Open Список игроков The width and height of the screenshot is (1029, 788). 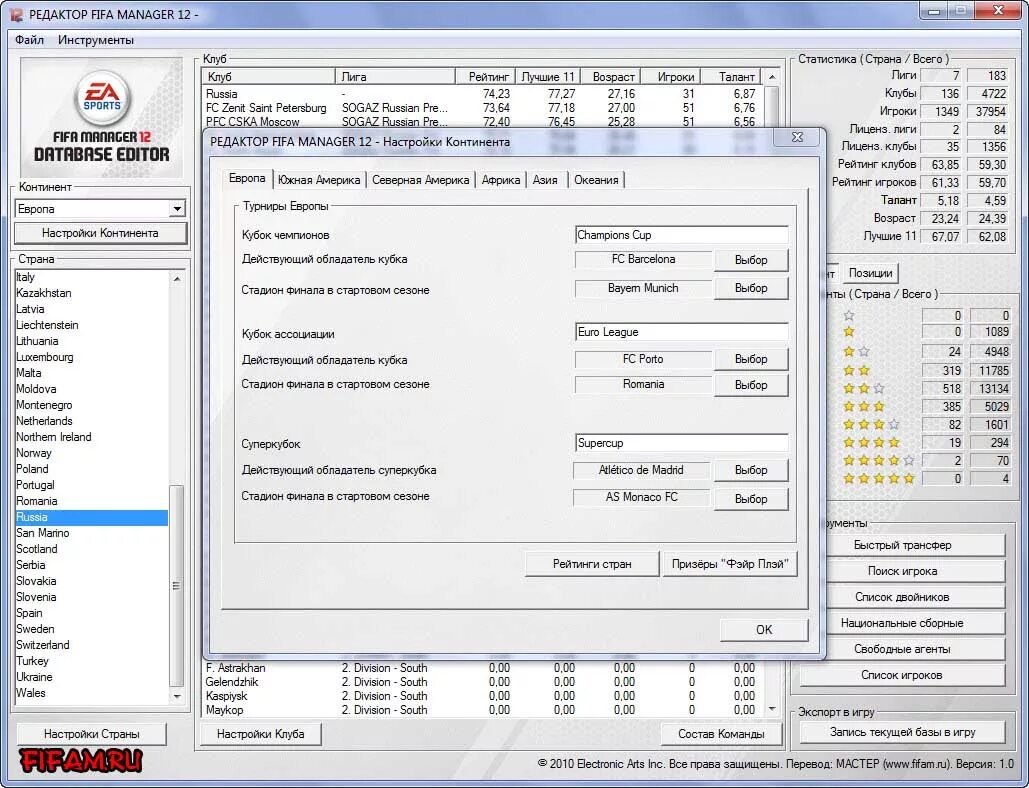(x=902, y=675)
